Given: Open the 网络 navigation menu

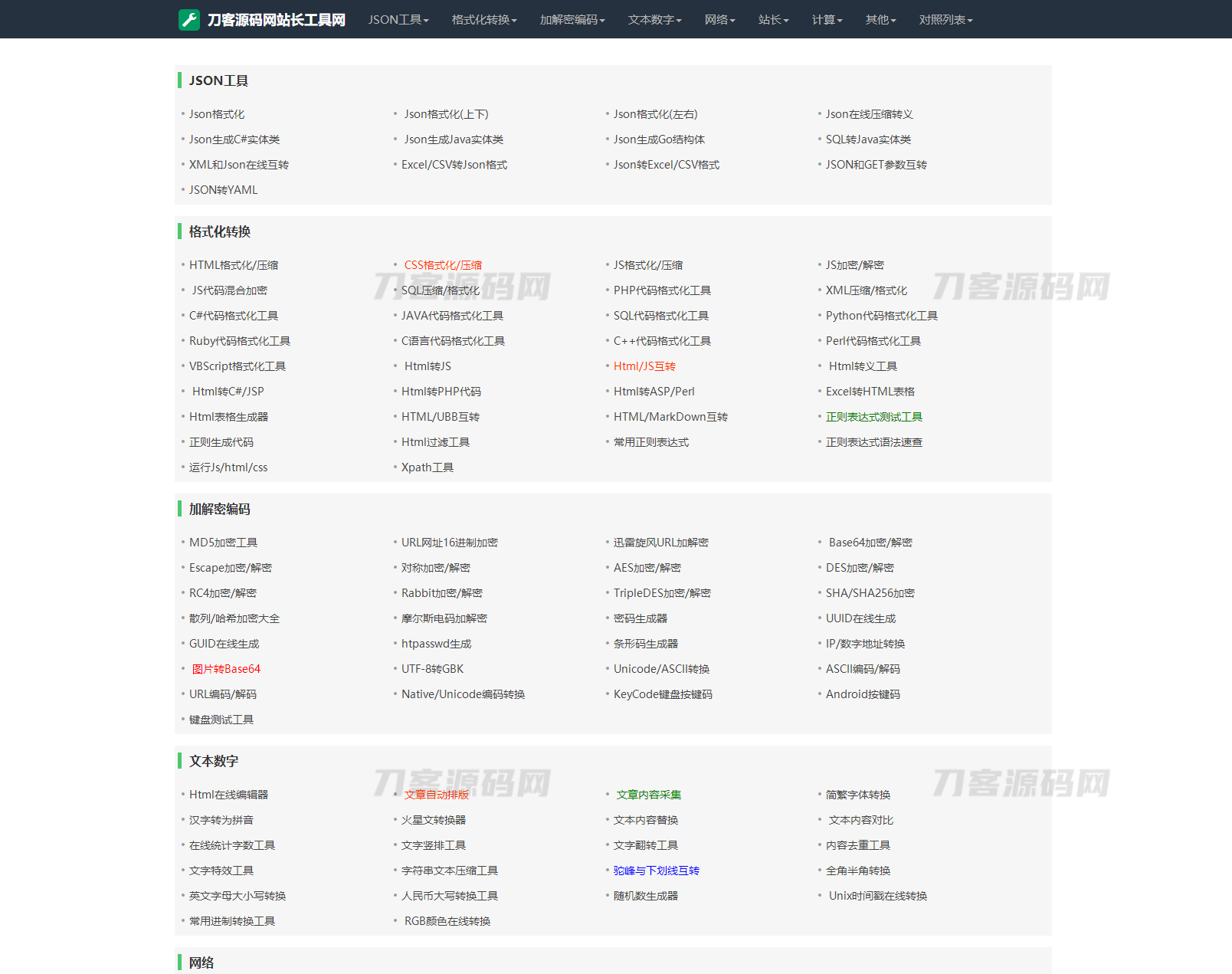Looking at the screenshot, I should point(719,20).
